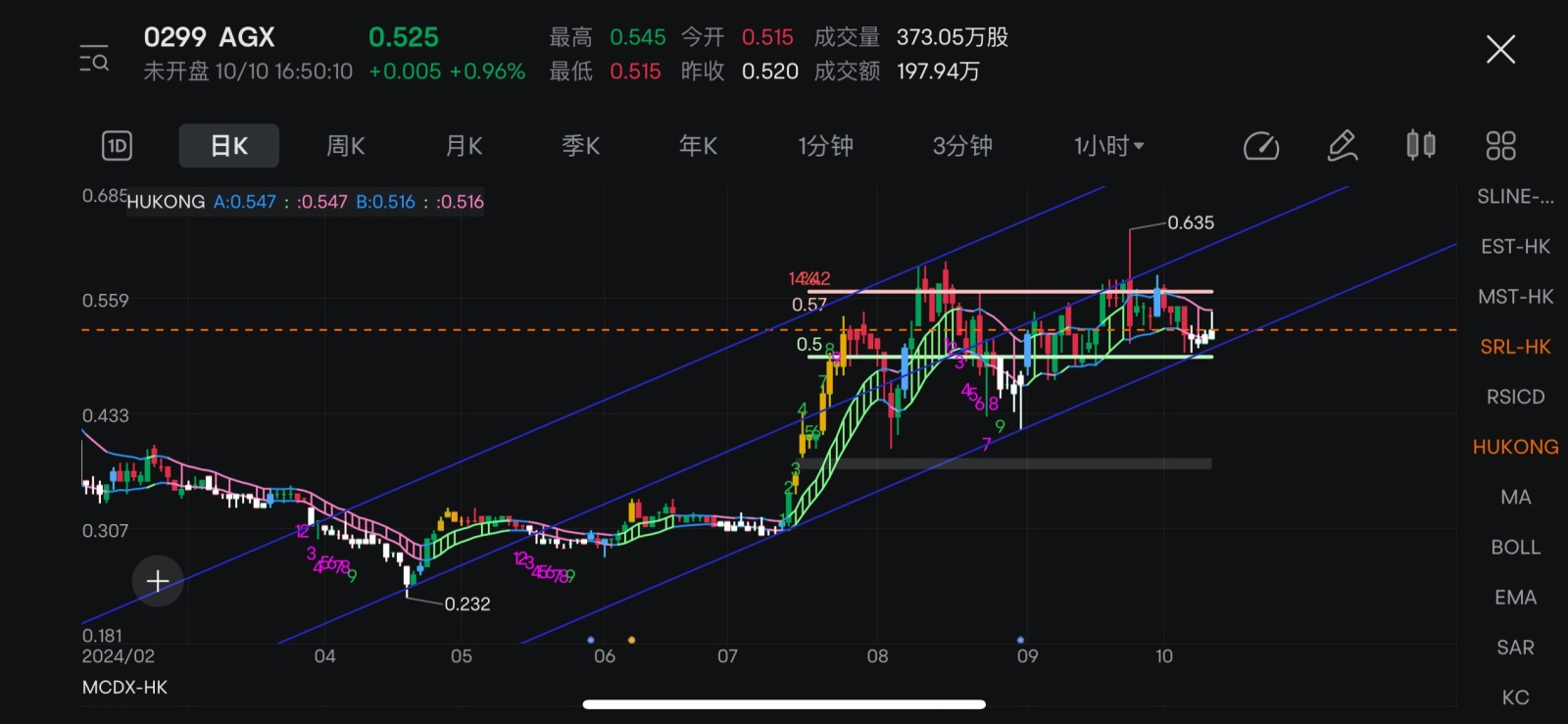Tap the 最低 0.515 low value
The image size is (1568, 724).
605,71
